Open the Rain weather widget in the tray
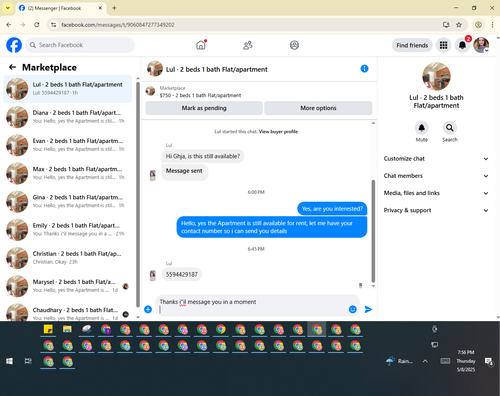This screenshot has width=500, height=396. tap(399, 361)
